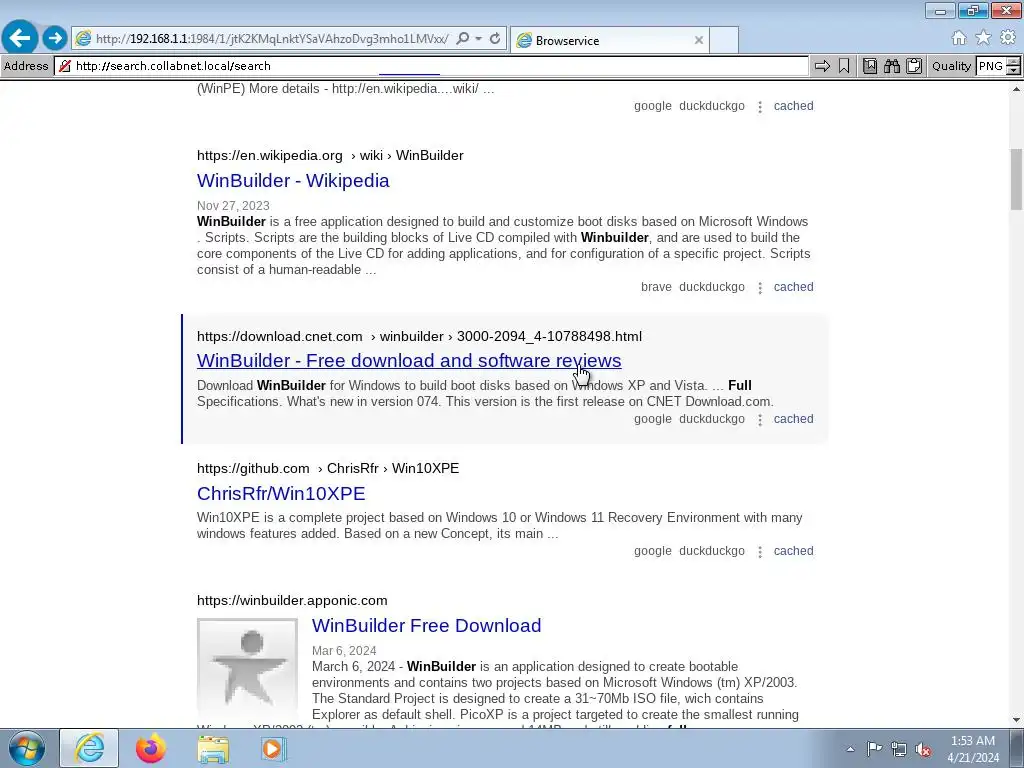Increase Quality with the up stepper arrow
The width and height of the screenshot is (1024, 768).
[x=1014, y=61]
